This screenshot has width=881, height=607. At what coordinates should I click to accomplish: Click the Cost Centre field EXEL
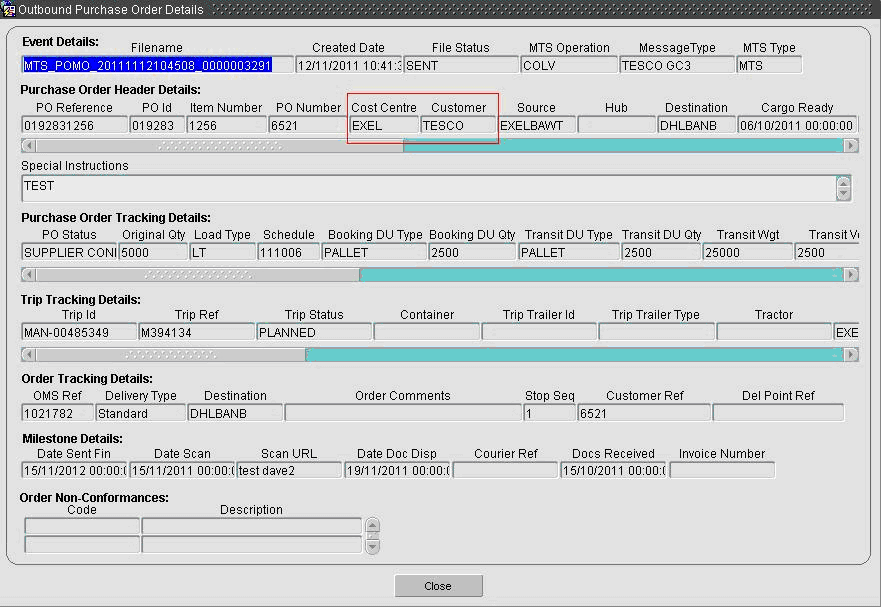(384, 125)
